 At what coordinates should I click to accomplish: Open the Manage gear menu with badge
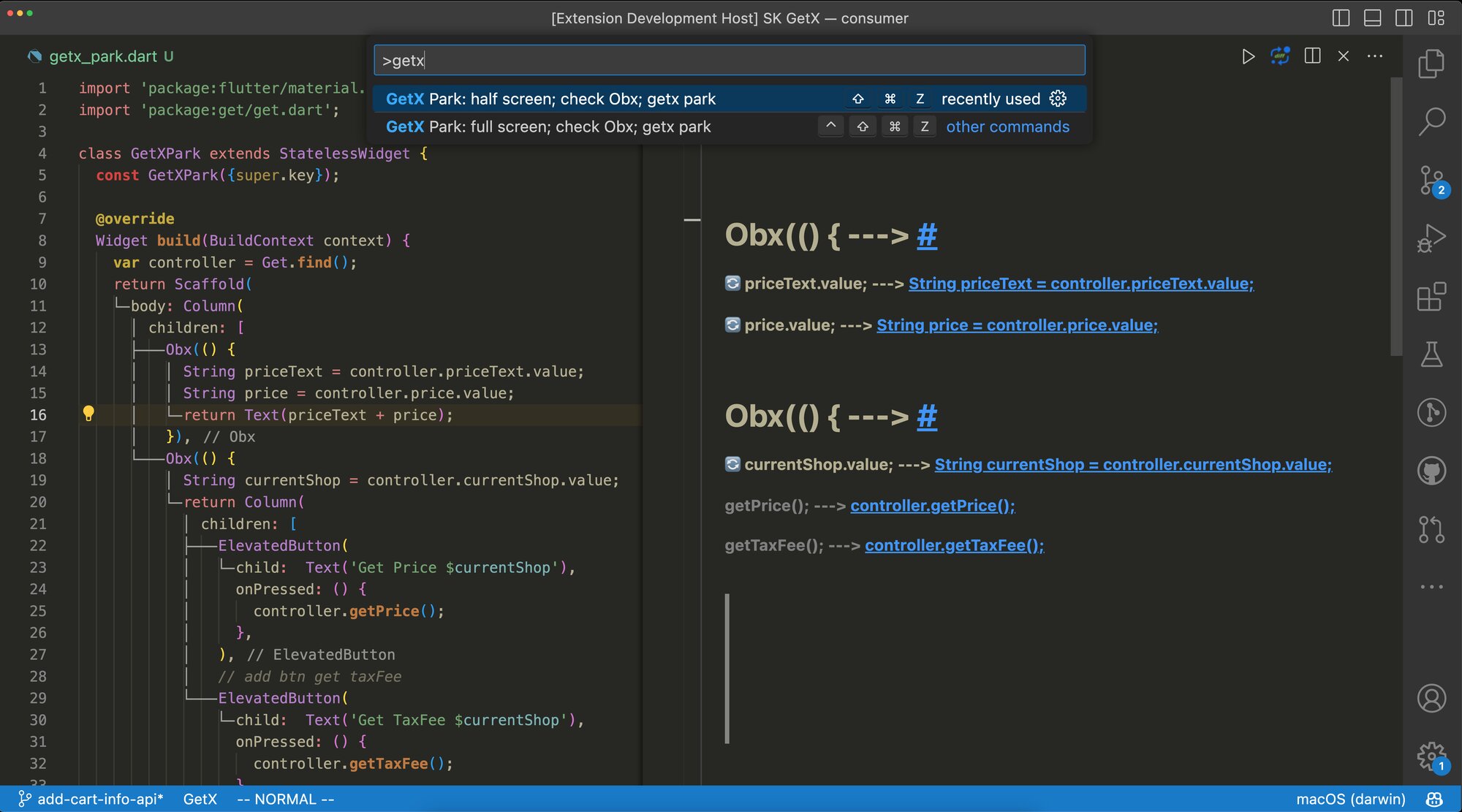pyautogui.click(x=1431, y=756)
